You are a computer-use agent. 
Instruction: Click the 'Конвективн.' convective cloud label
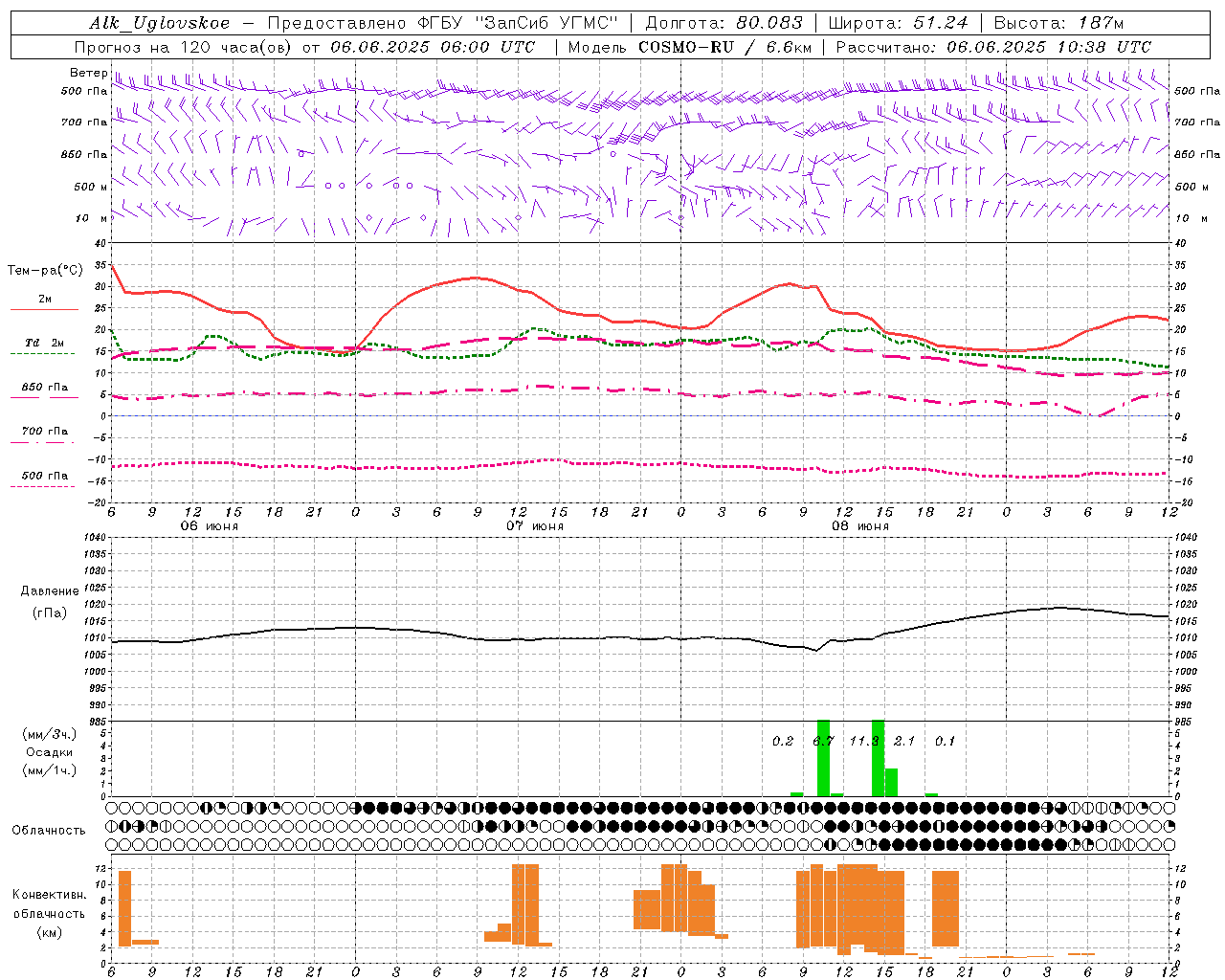pos(49,895)
